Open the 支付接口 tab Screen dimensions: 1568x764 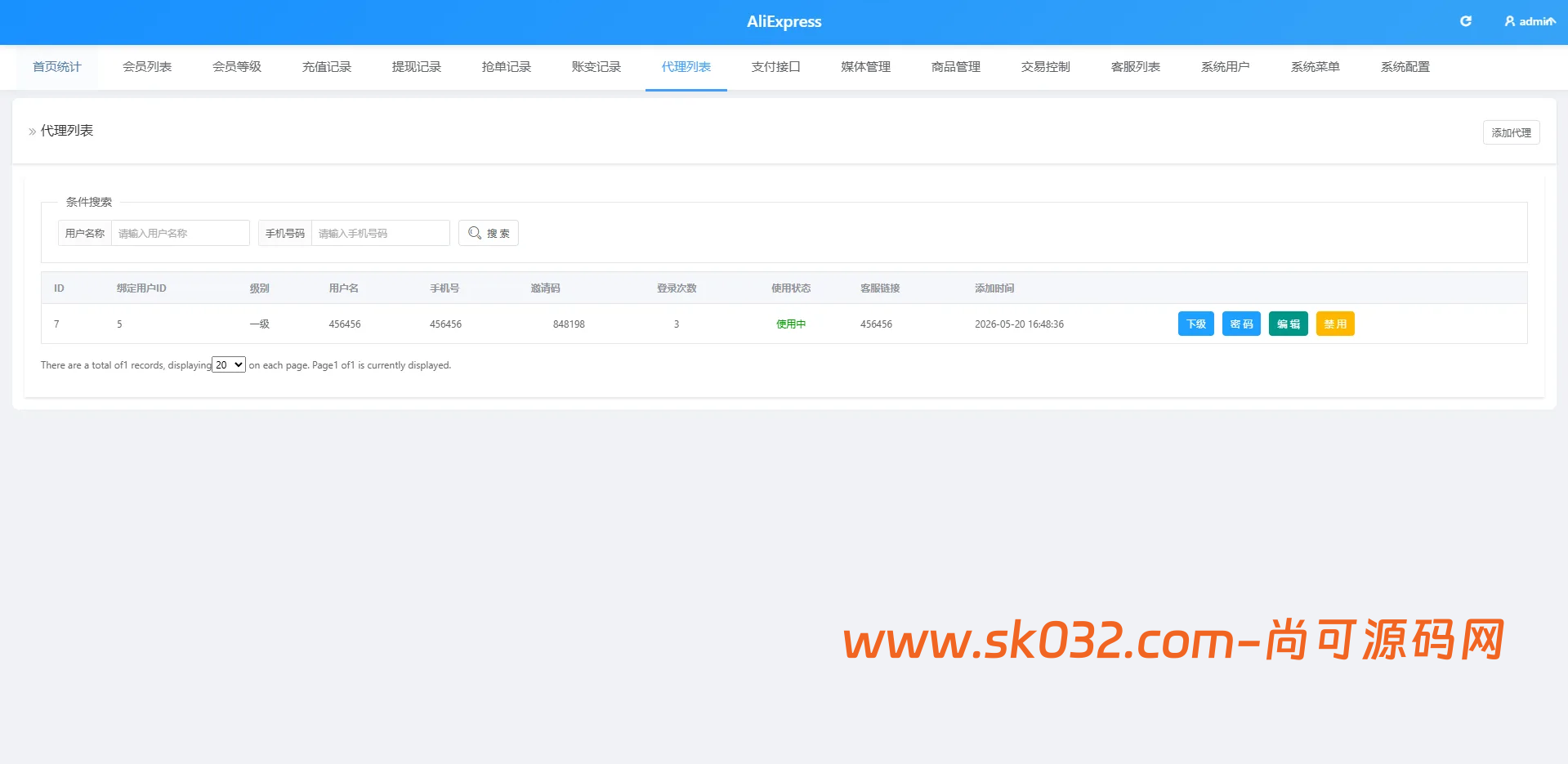(x=776, y=67)
